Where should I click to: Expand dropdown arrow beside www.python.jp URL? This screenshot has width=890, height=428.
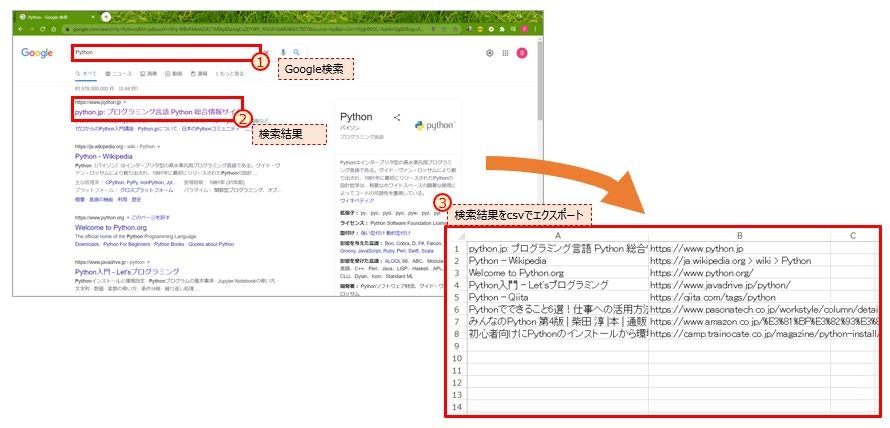(124, 103)
